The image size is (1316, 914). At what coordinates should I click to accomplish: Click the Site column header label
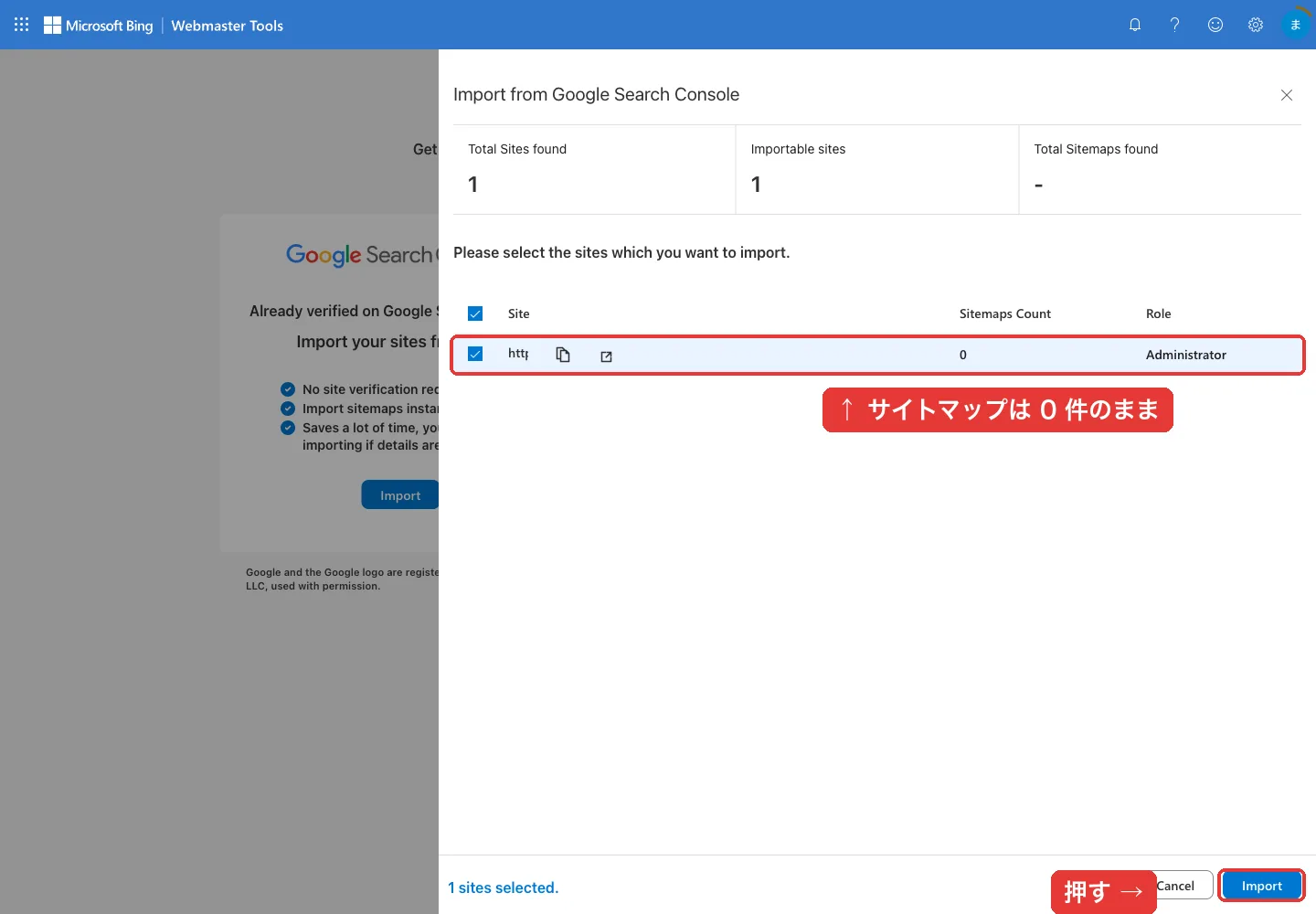click(519, 314)
